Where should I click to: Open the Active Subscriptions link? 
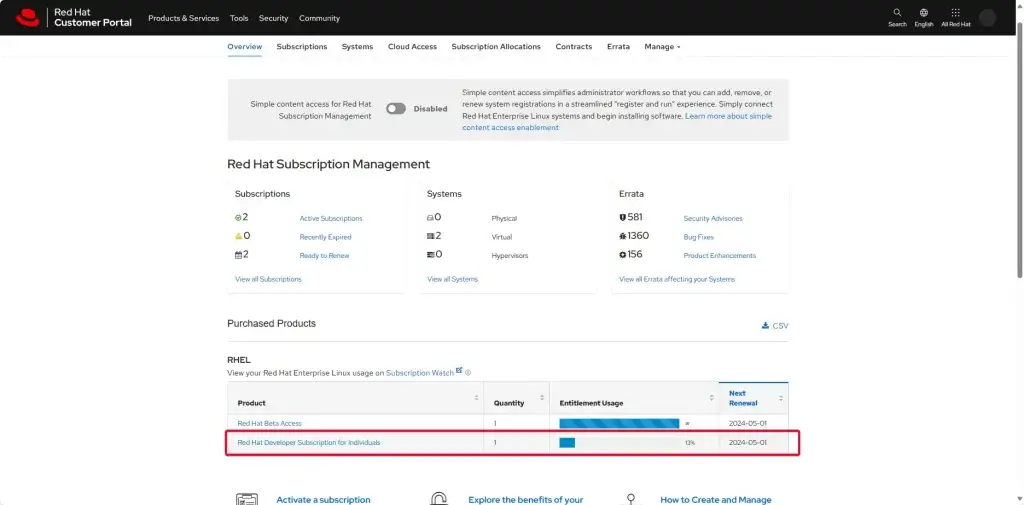tap(331, 219)
